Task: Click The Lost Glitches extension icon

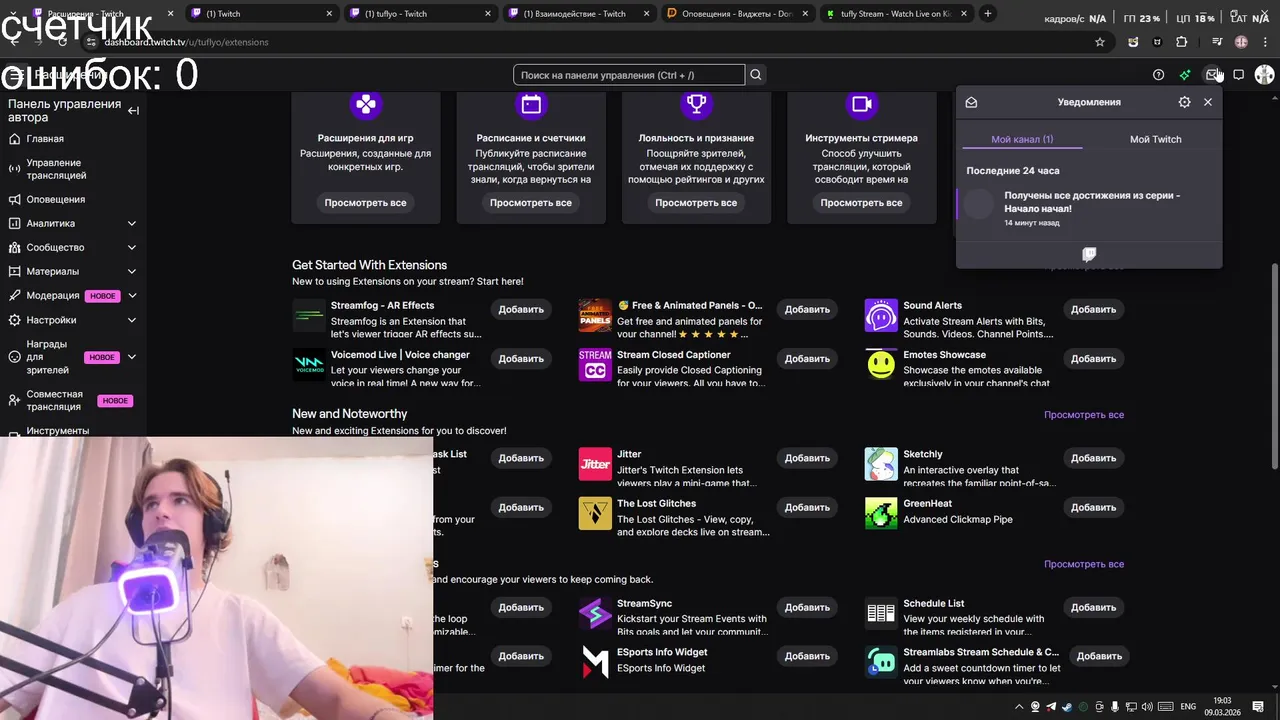Action: point(595,513)
